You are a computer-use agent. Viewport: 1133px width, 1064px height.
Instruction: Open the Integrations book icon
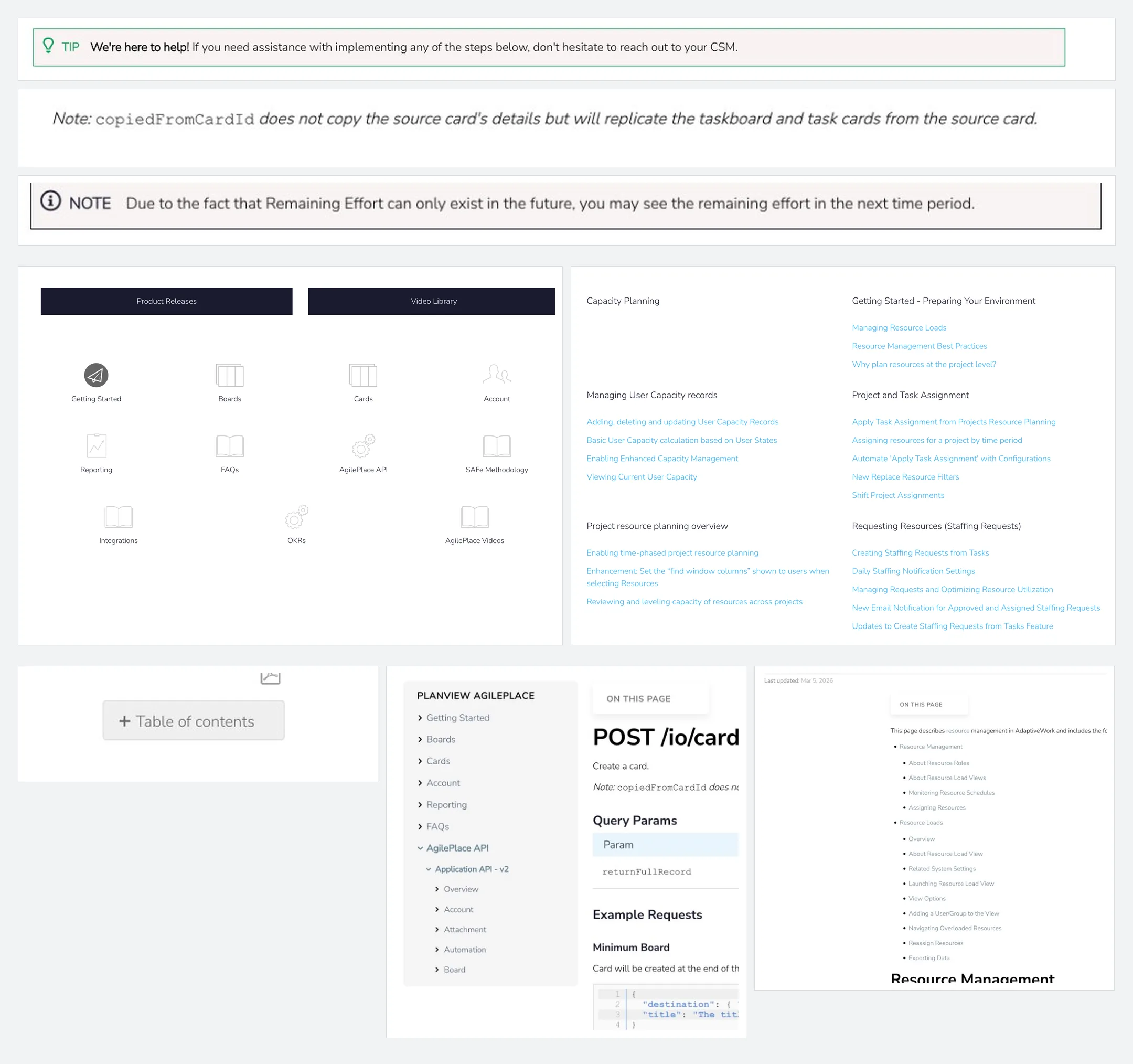(x=119, y=516)
